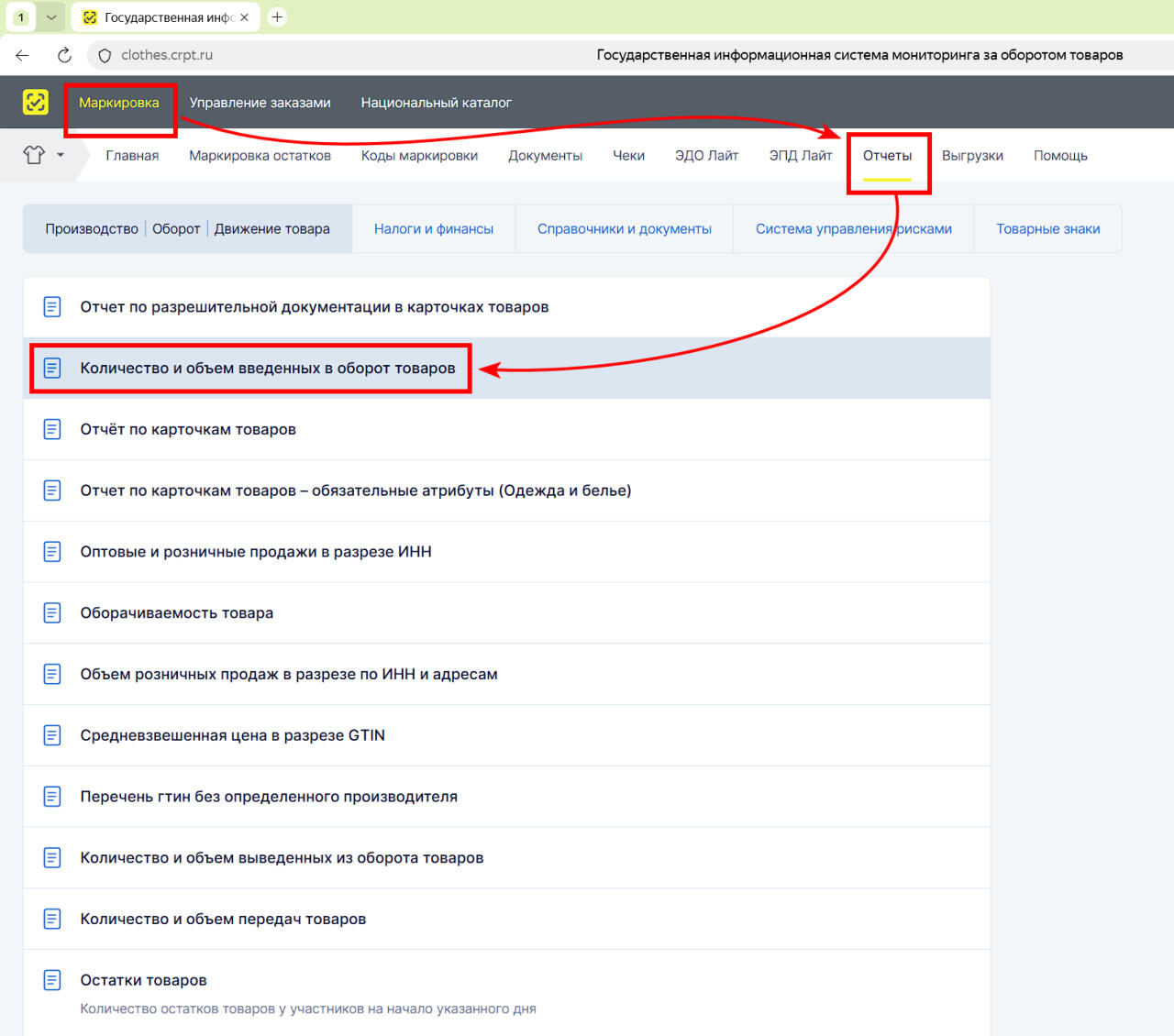This screenshot has width=1174, height=1036.
Task: Open a new browser tab
Action: click(277, 17)
